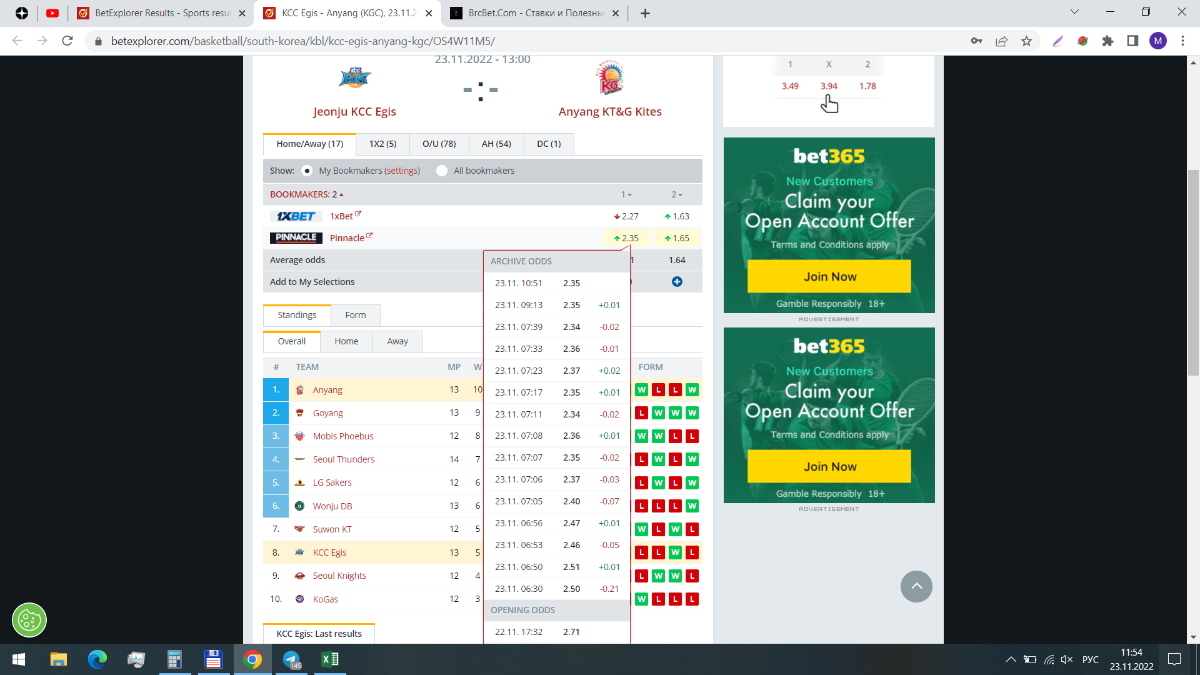The image size is (1200, 675).
Task: Sort by column 2 odds arrow
Action: (x=676, y=194)
